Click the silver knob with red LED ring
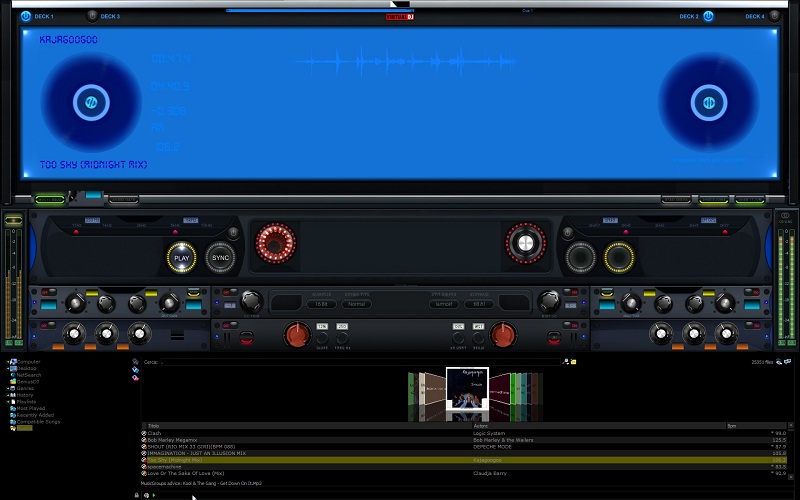This screenshot has width=800, height=500. click(526, 243)
